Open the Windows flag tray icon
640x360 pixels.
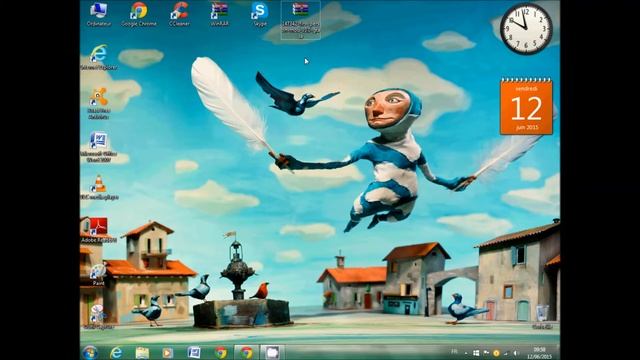tap(476, 353)
